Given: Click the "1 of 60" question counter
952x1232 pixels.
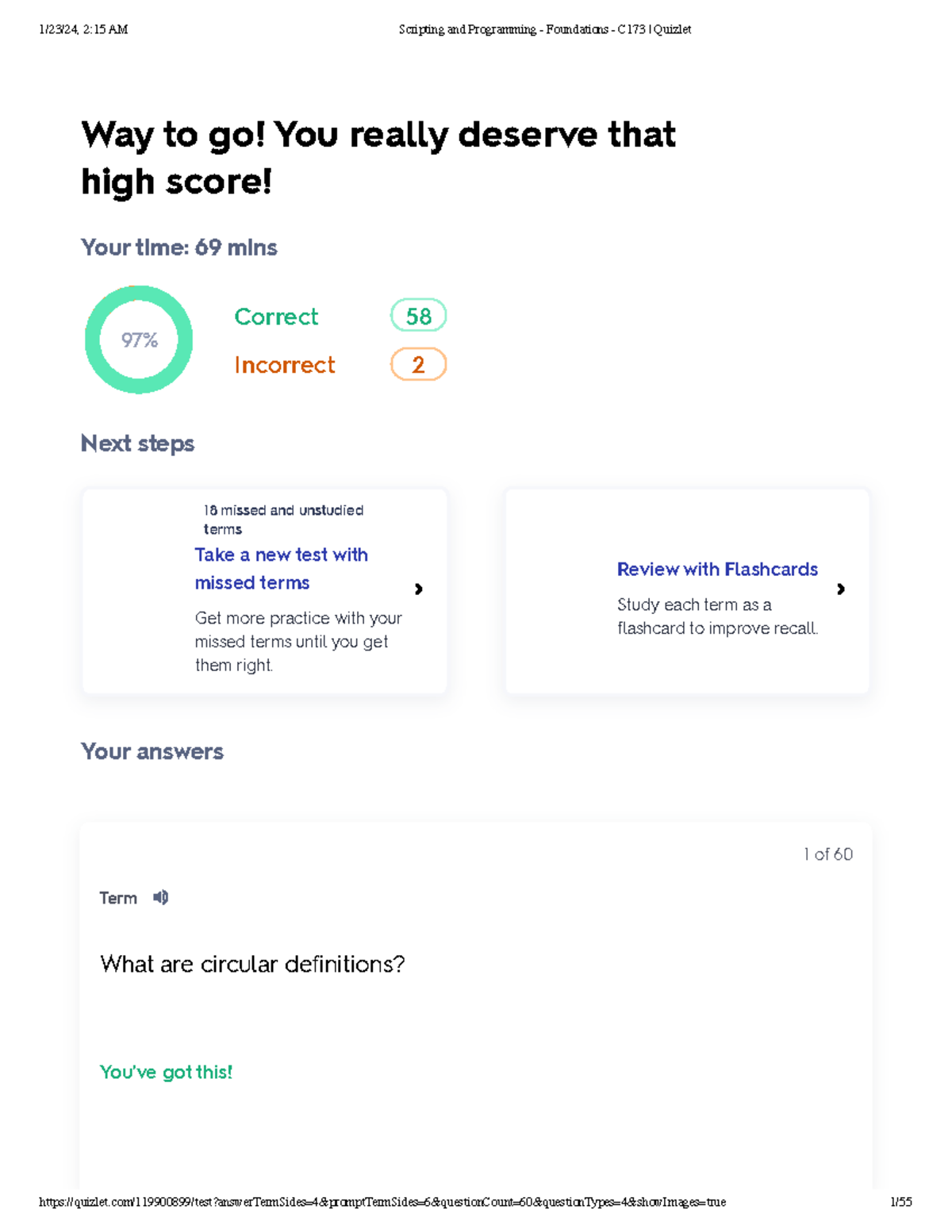Looking at the screenshot, I should [x=827, y=854].
